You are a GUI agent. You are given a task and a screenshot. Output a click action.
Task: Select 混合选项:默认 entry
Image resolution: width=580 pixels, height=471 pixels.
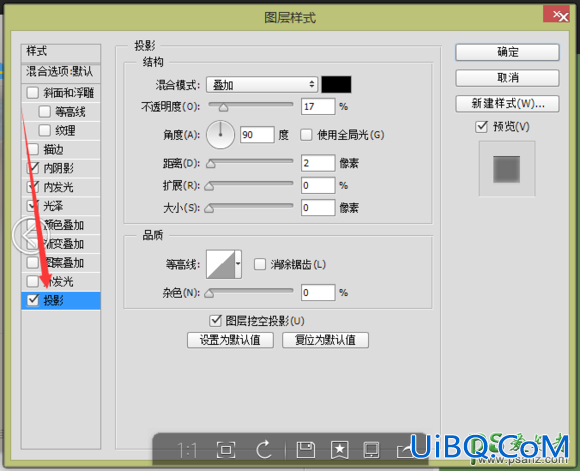61,72
